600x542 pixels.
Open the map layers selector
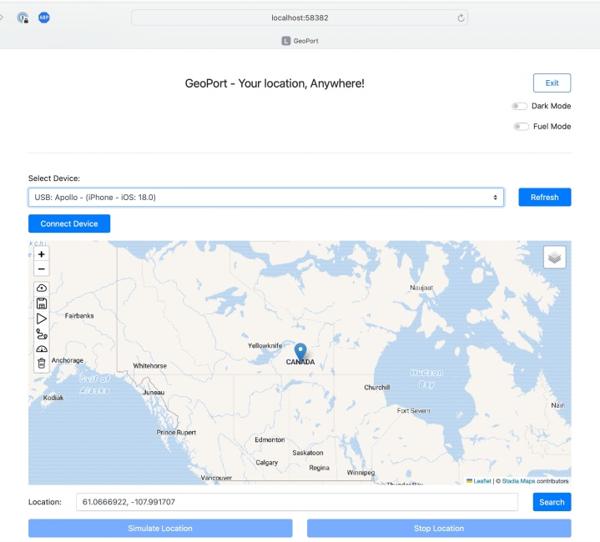[555, 257]
